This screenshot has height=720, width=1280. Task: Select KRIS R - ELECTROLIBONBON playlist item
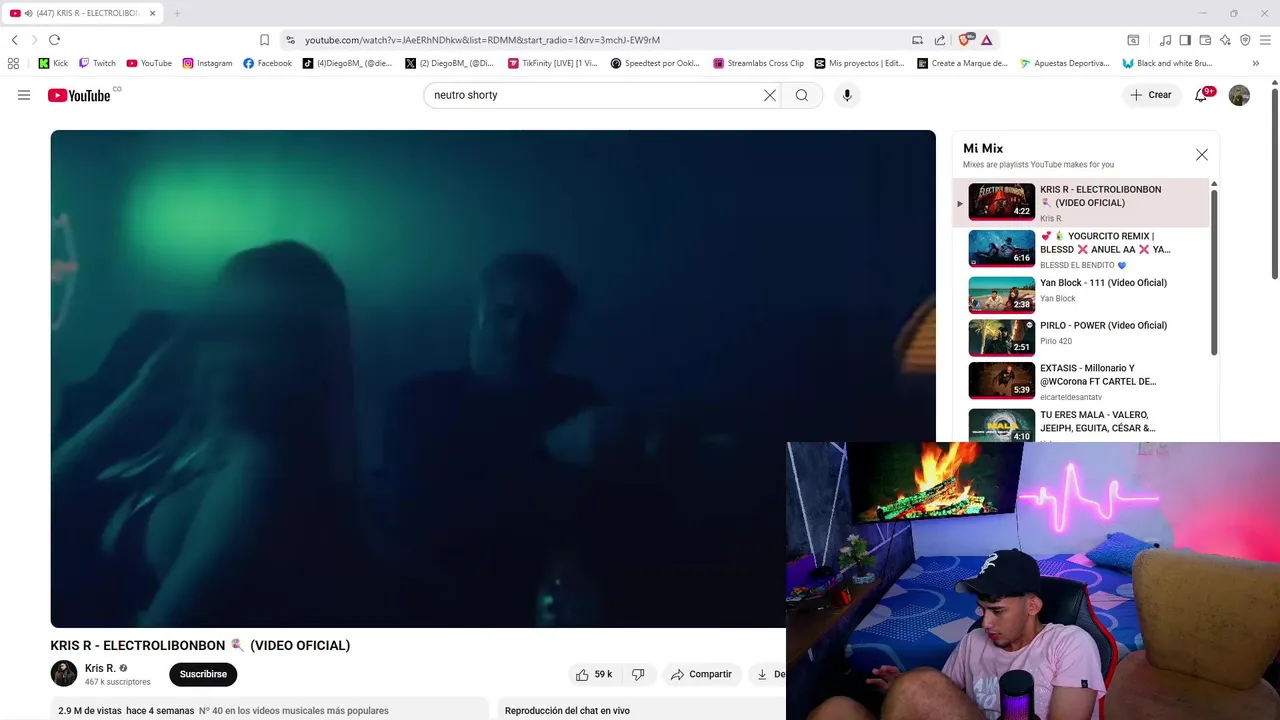pyautogui.click(x=1080, y=203)
